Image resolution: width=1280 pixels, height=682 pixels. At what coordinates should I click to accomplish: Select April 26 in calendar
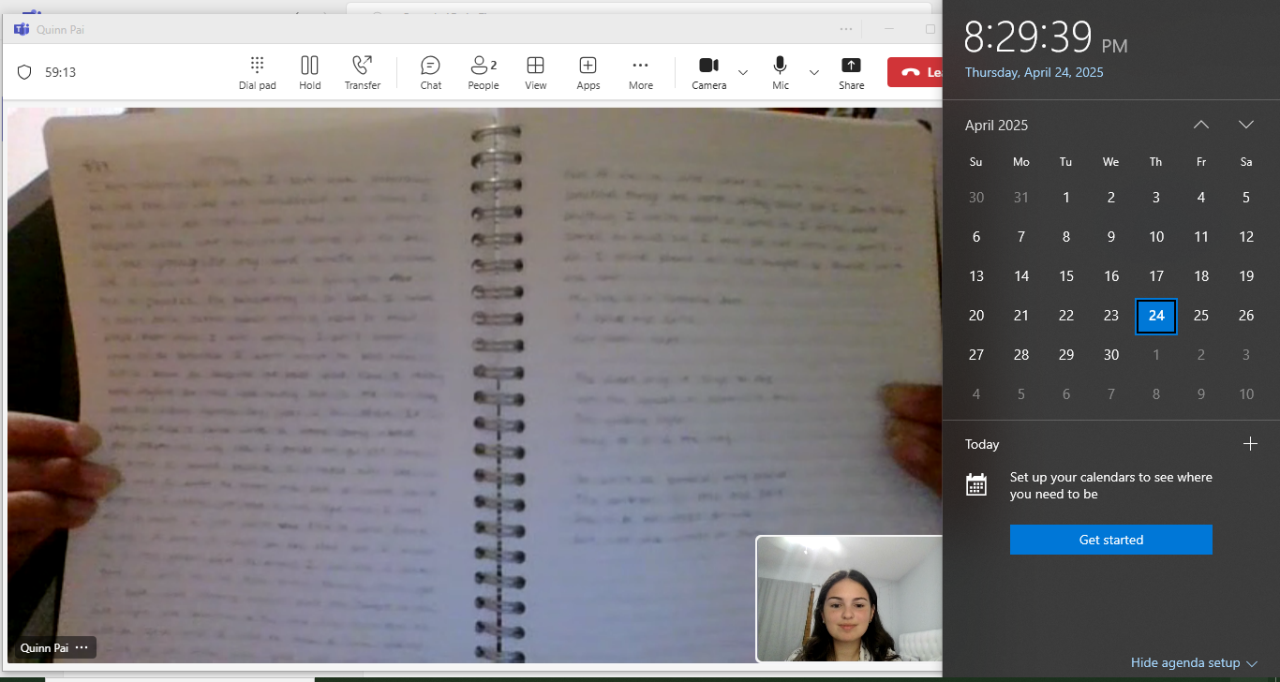[1246, 316]
